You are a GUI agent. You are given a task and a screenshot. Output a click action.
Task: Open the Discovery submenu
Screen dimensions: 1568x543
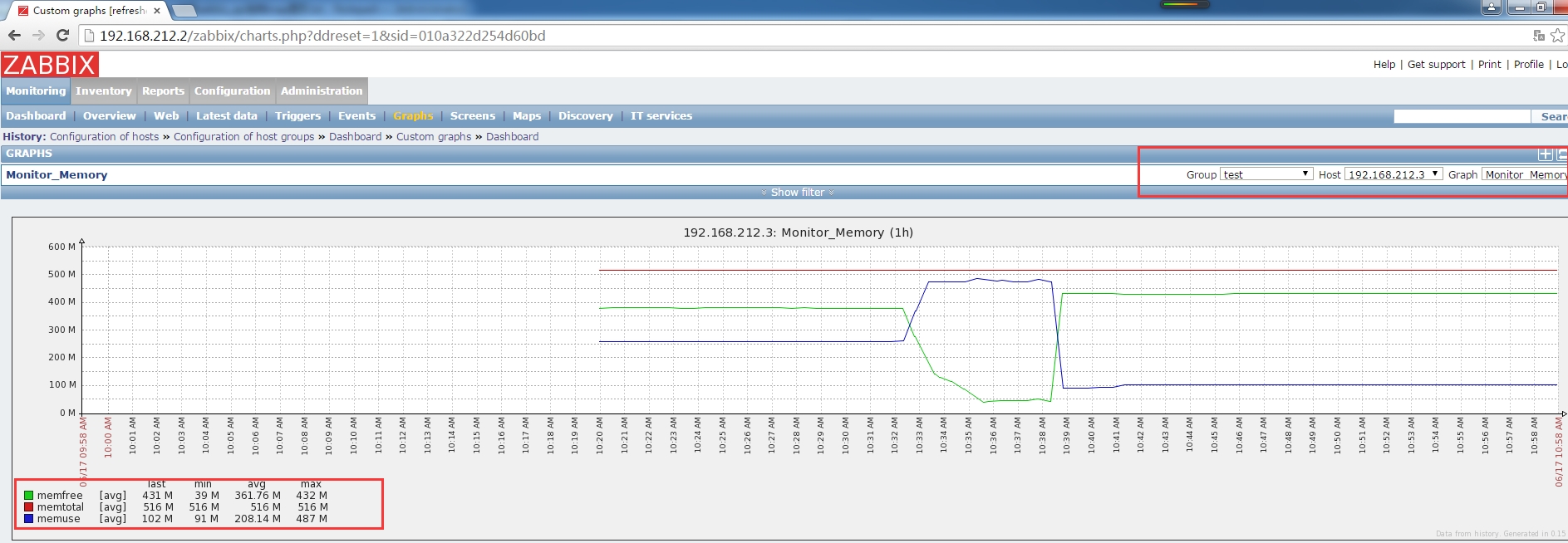585,116
